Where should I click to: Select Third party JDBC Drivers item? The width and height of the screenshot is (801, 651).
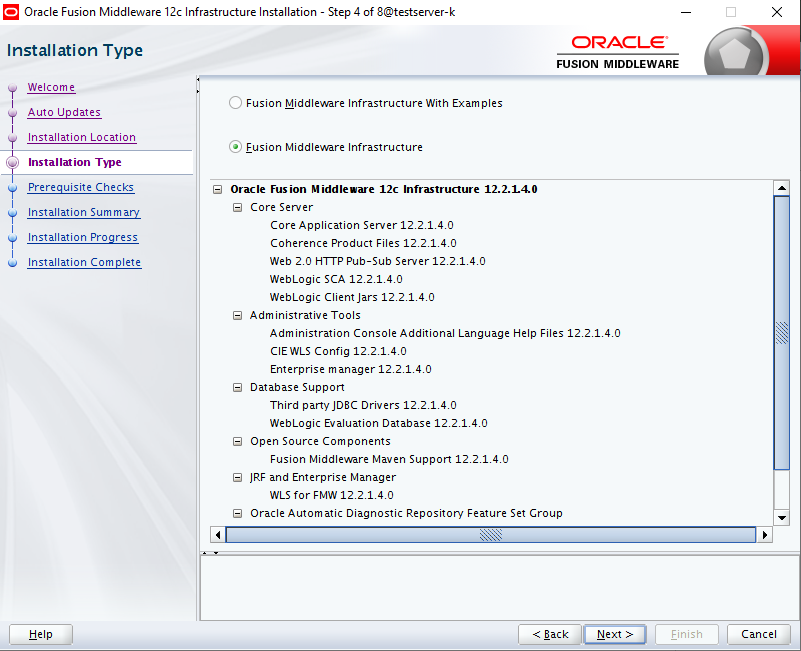pyautogui.click(x=363, y=405)
